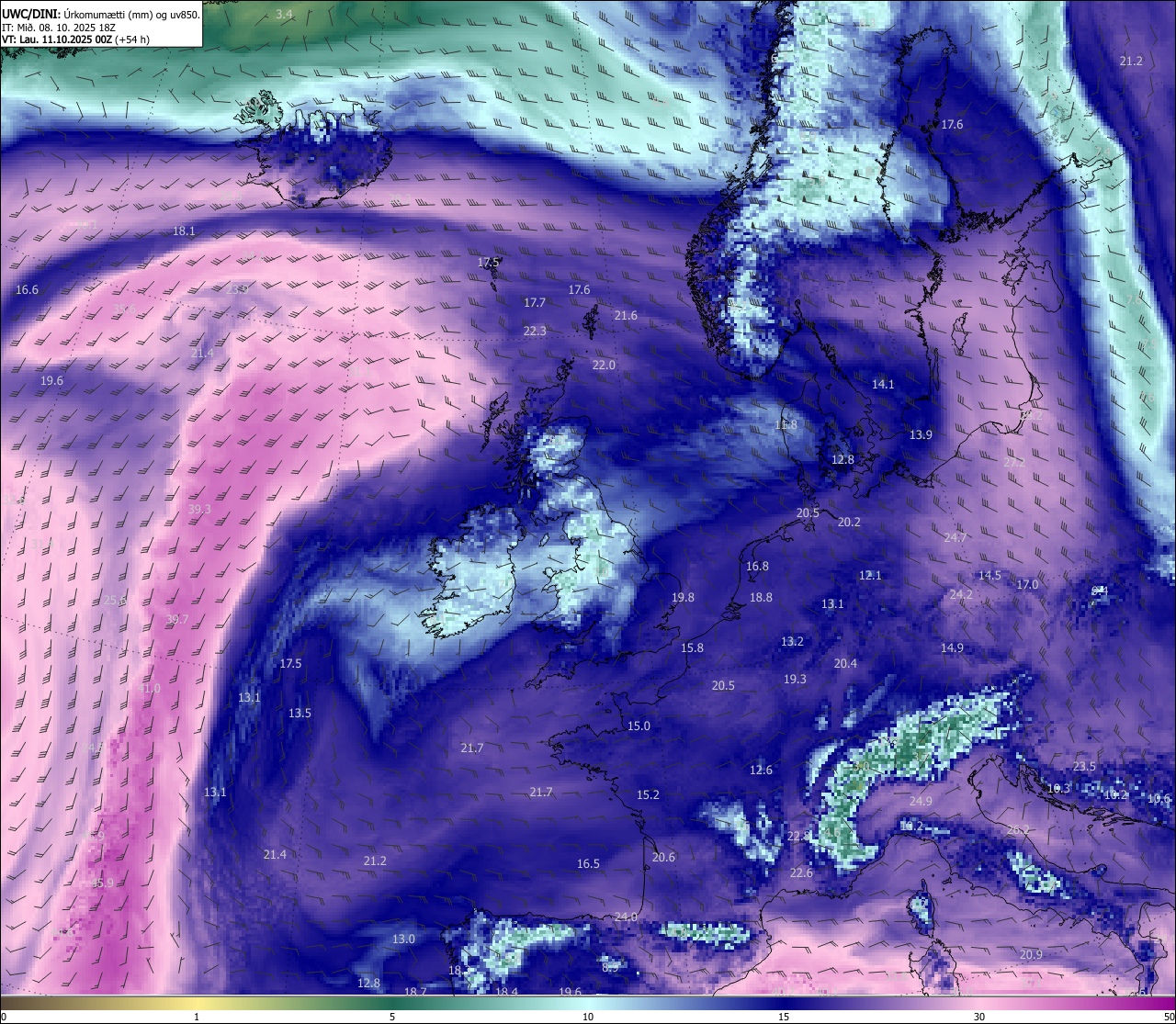This screenshot has height=1024, width=1176.
Task: Click the map value 12.1
Action: tap(870, 576)
